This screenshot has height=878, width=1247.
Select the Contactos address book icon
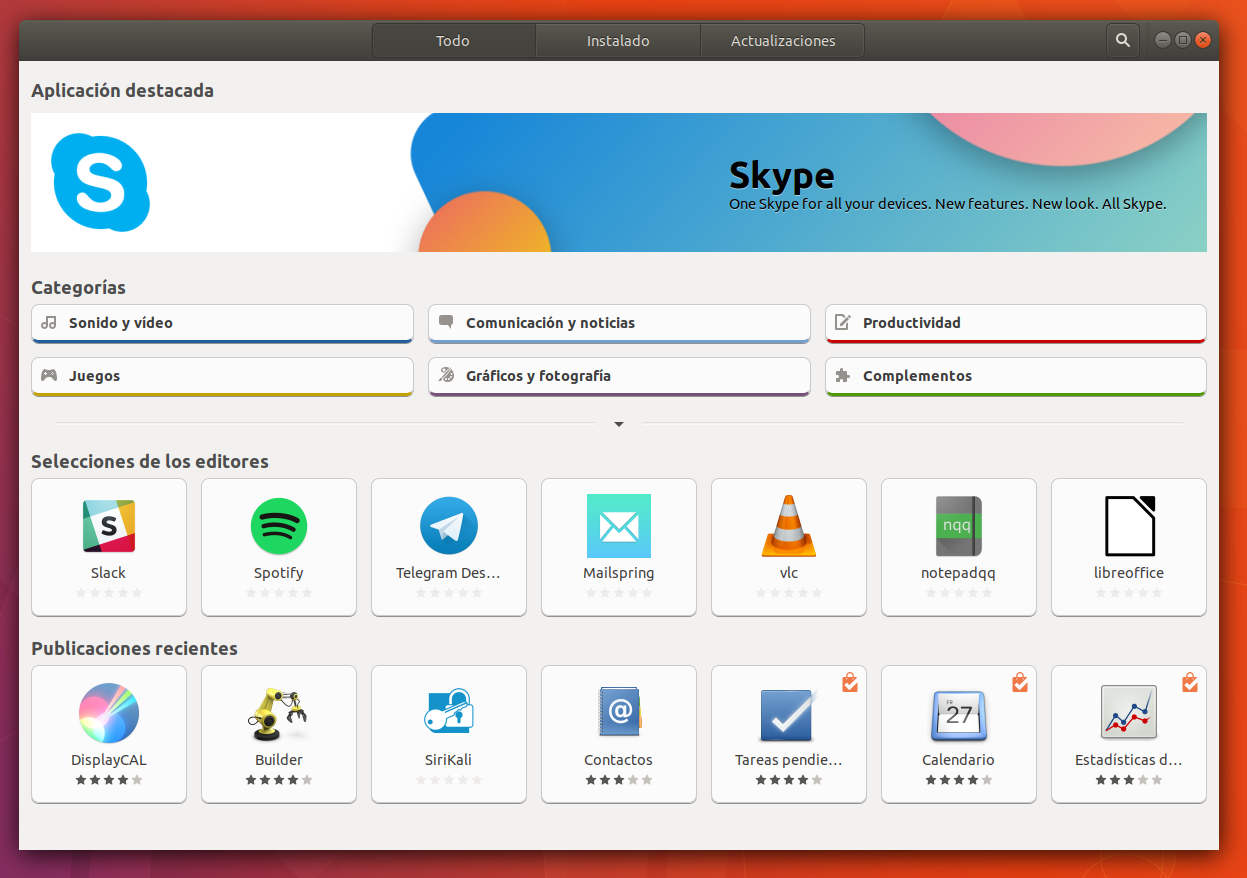tap(619, 713)
